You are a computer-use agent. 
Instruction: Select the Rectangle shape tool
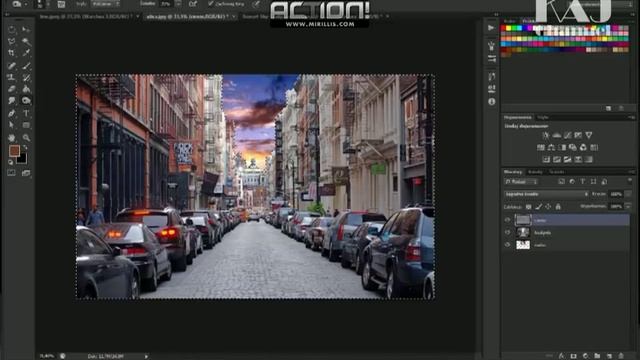pyautogui.click(x=26, y=125)
